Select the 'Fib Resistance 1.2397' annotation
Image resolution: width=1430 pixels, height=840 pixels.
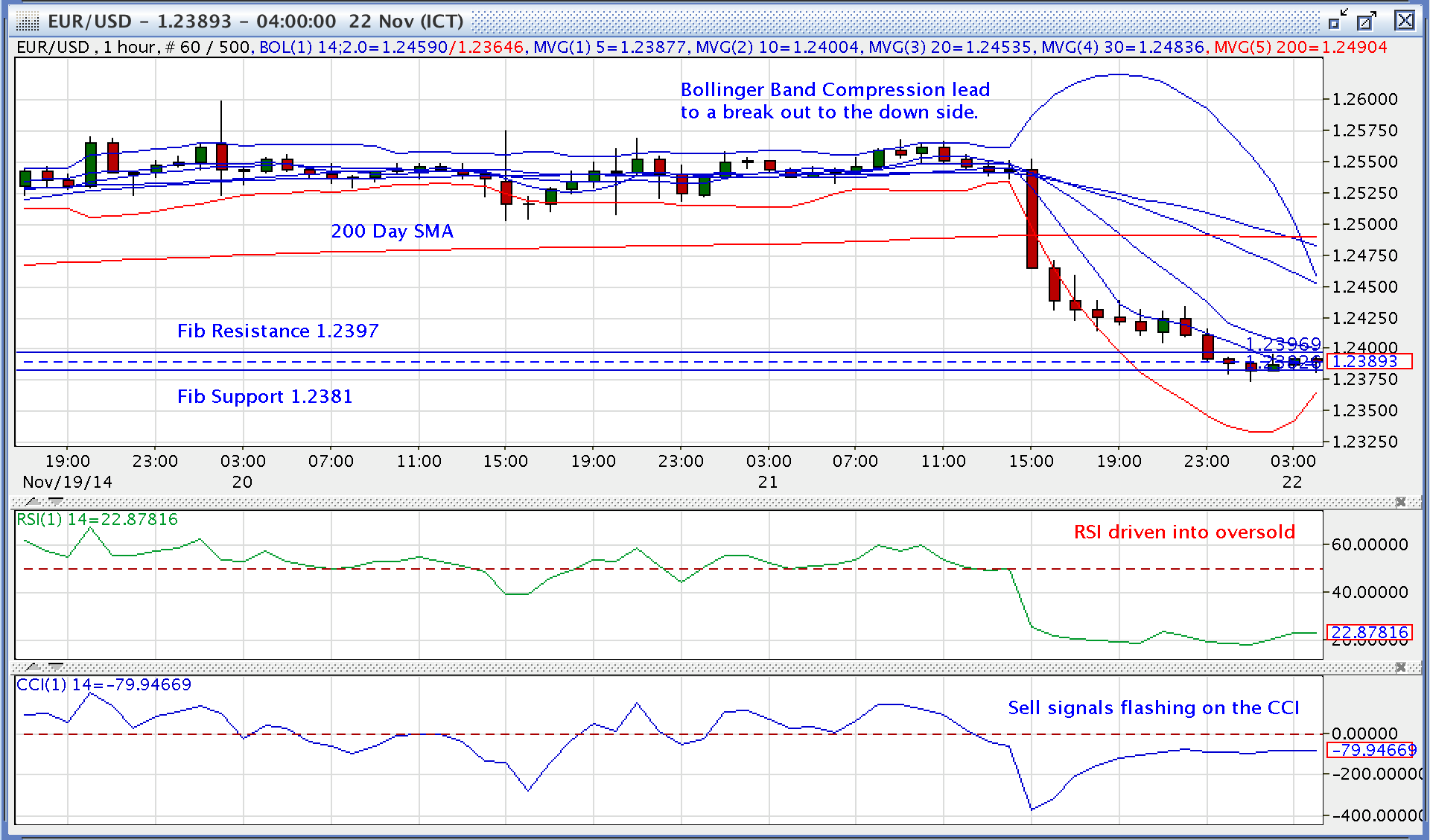(x=278, y=331)
